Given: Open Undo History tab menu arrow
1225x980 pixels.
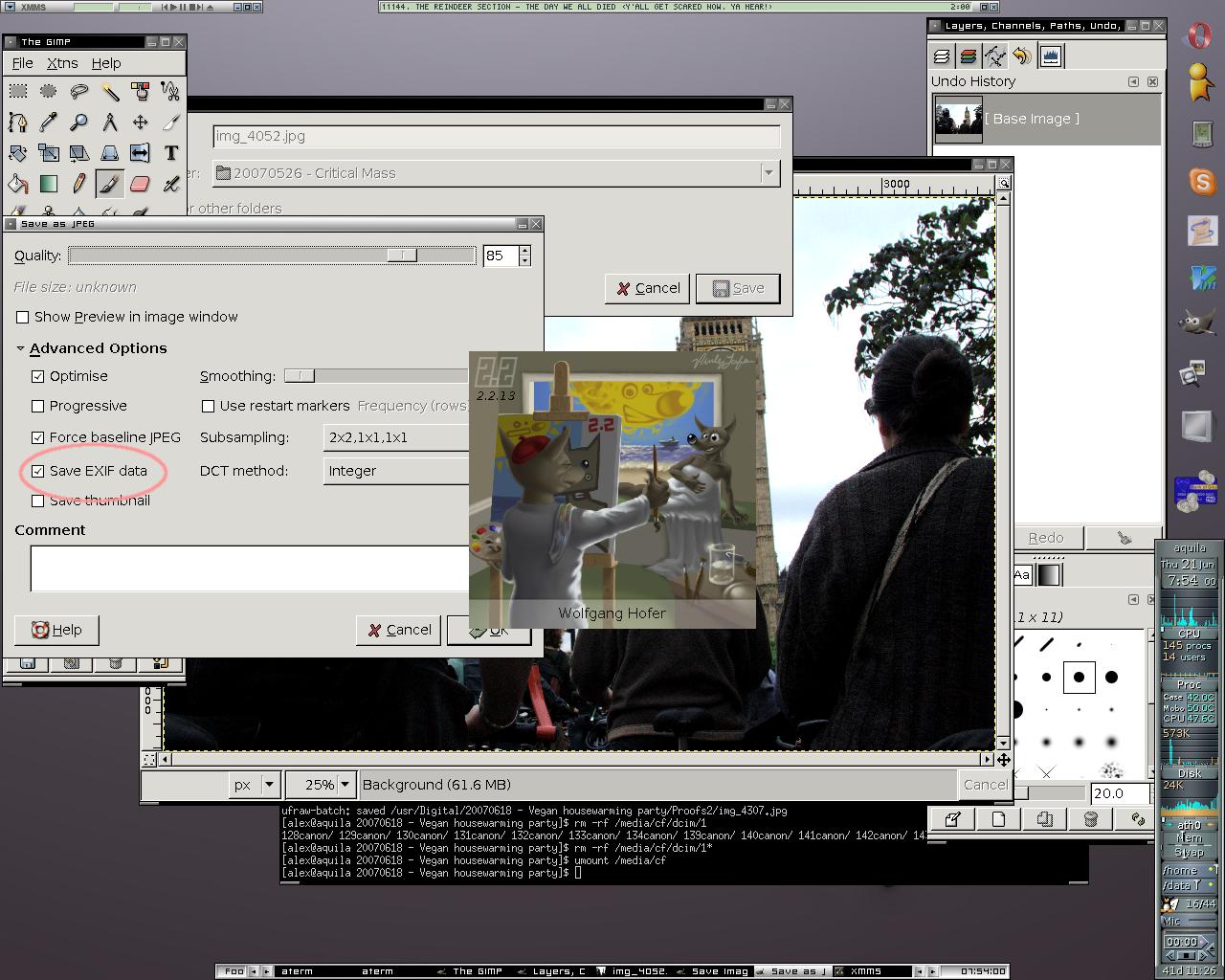Looking at the screenshot, I should [x=1133, y=82].
